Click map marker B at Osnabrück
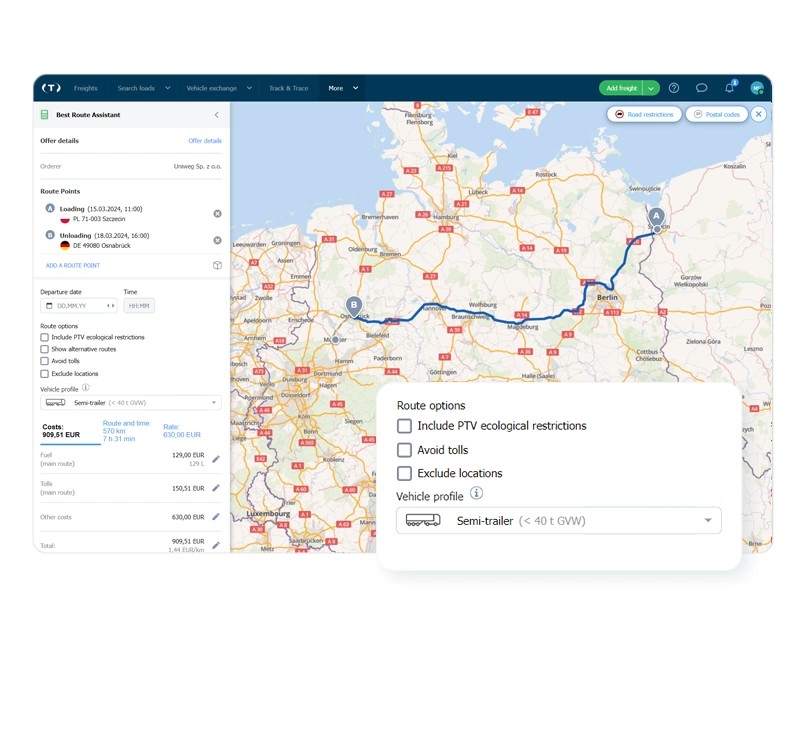The width and height of the screenshot is (800, 750). click(x=354, y=306)
